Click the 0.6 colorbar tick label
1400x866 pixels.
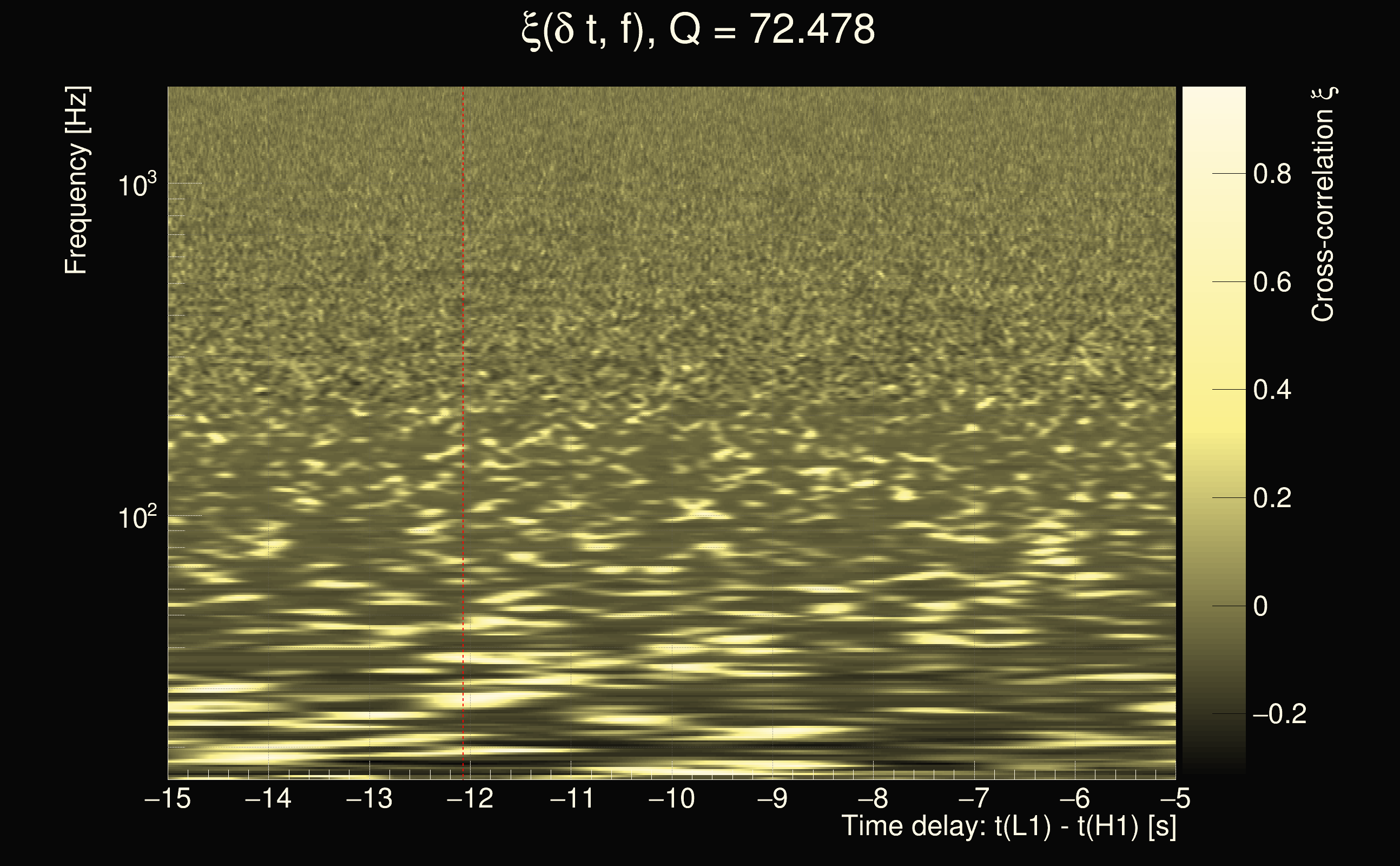click(1272, 282)
